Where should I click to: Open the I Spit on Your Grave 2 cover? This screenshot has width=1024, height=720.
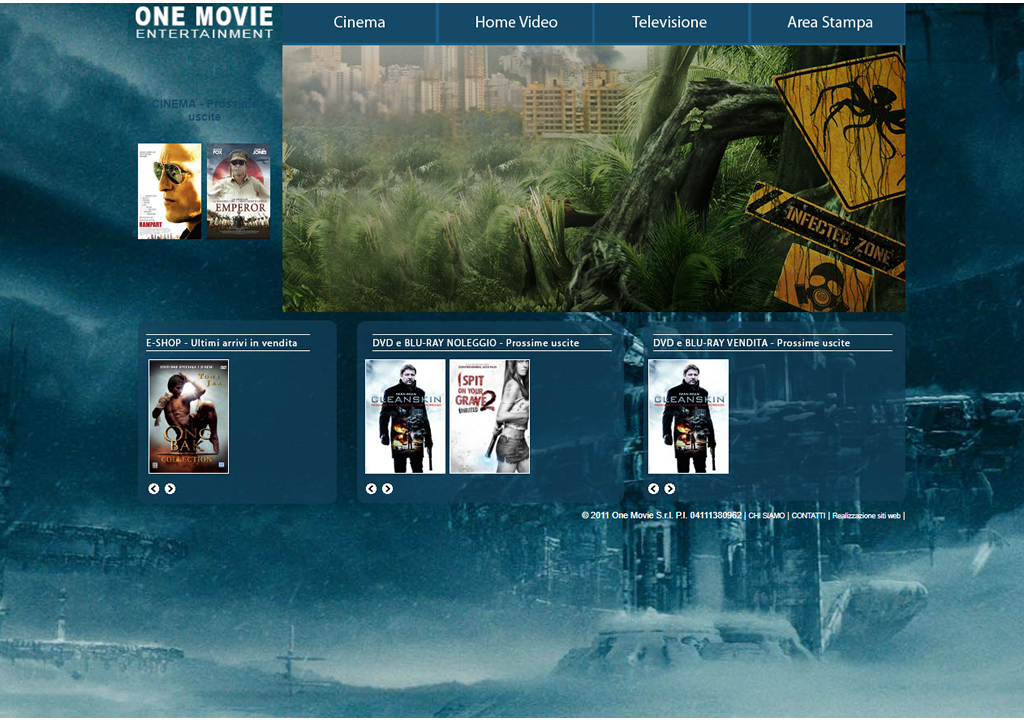coord(490,416)
